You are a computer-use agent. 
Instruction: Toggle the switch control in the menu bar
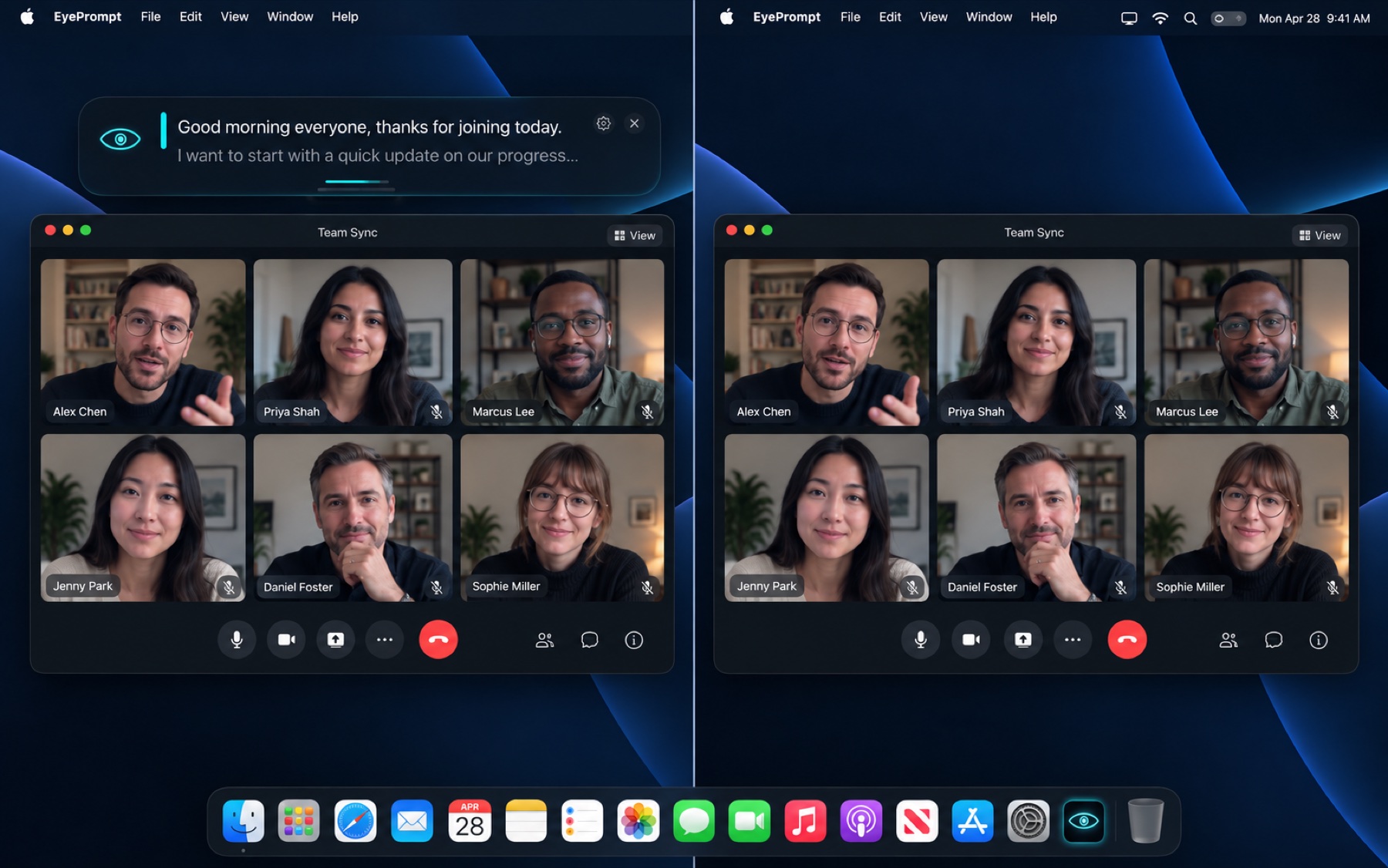coord(1228,19)
